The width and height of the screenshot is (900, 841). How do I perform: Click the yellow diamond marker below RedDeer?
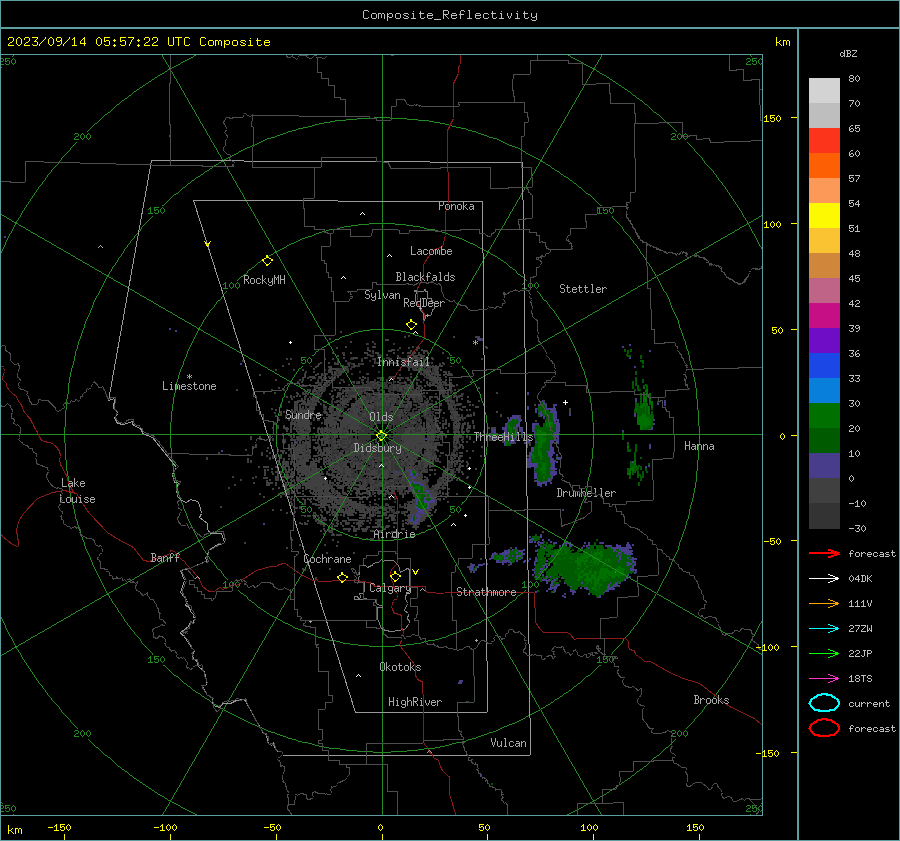coord(412,325)
